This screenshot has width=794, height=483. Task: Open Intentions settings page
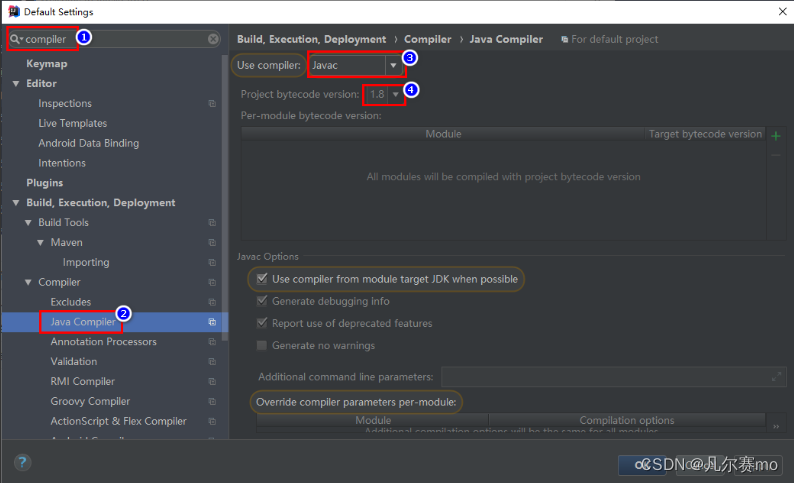coord(62,163)
